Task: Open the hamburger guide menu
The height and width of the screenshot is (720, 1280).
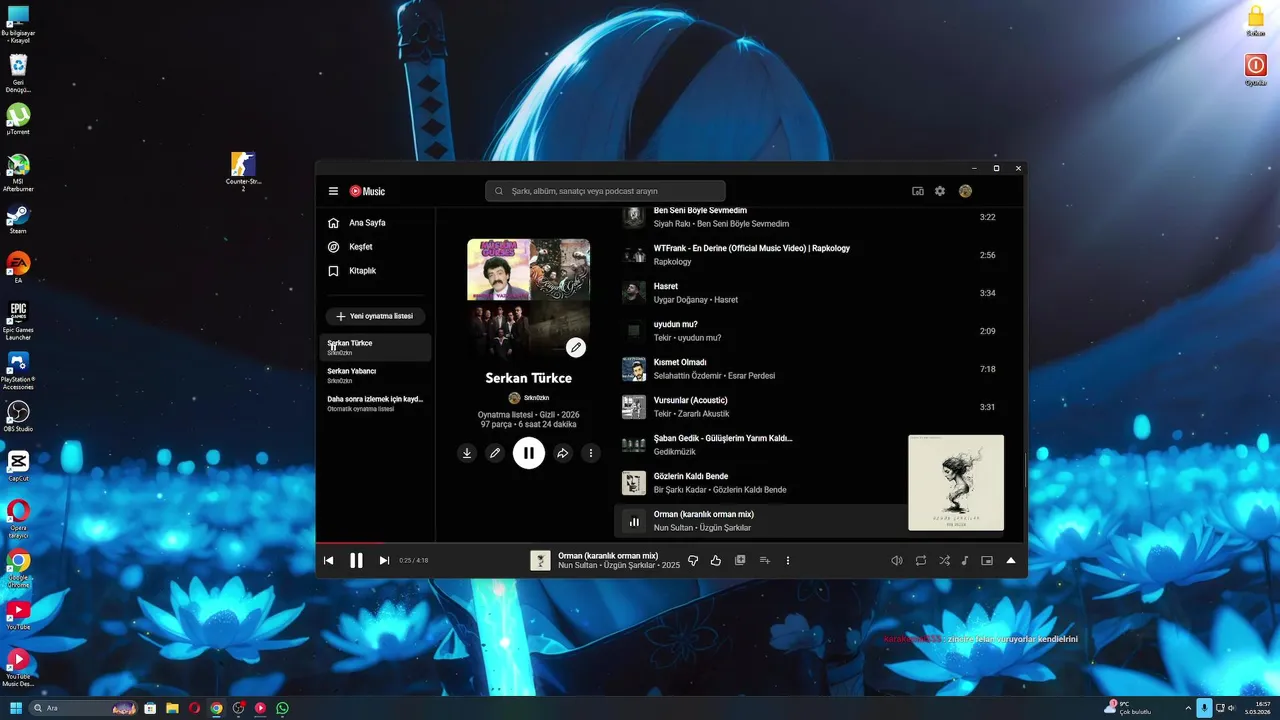Action: [333, 191]
